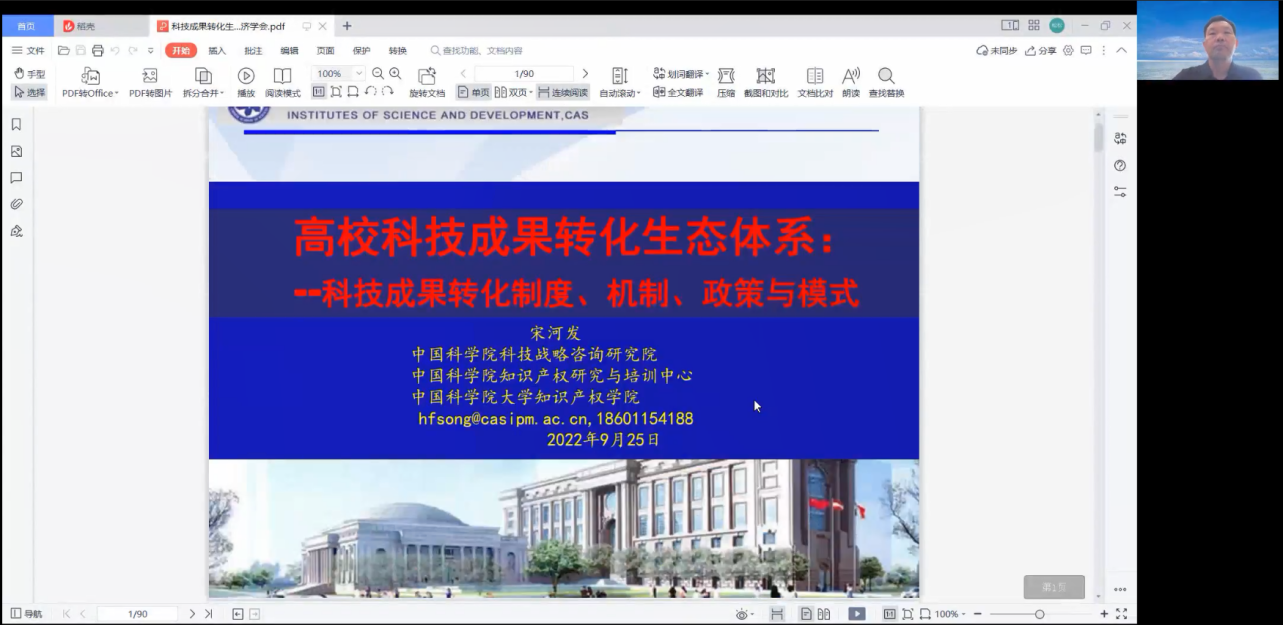Open 文档比对 document comparison
This screenshot has height=625, width=1283.
(x=815, y=80)
